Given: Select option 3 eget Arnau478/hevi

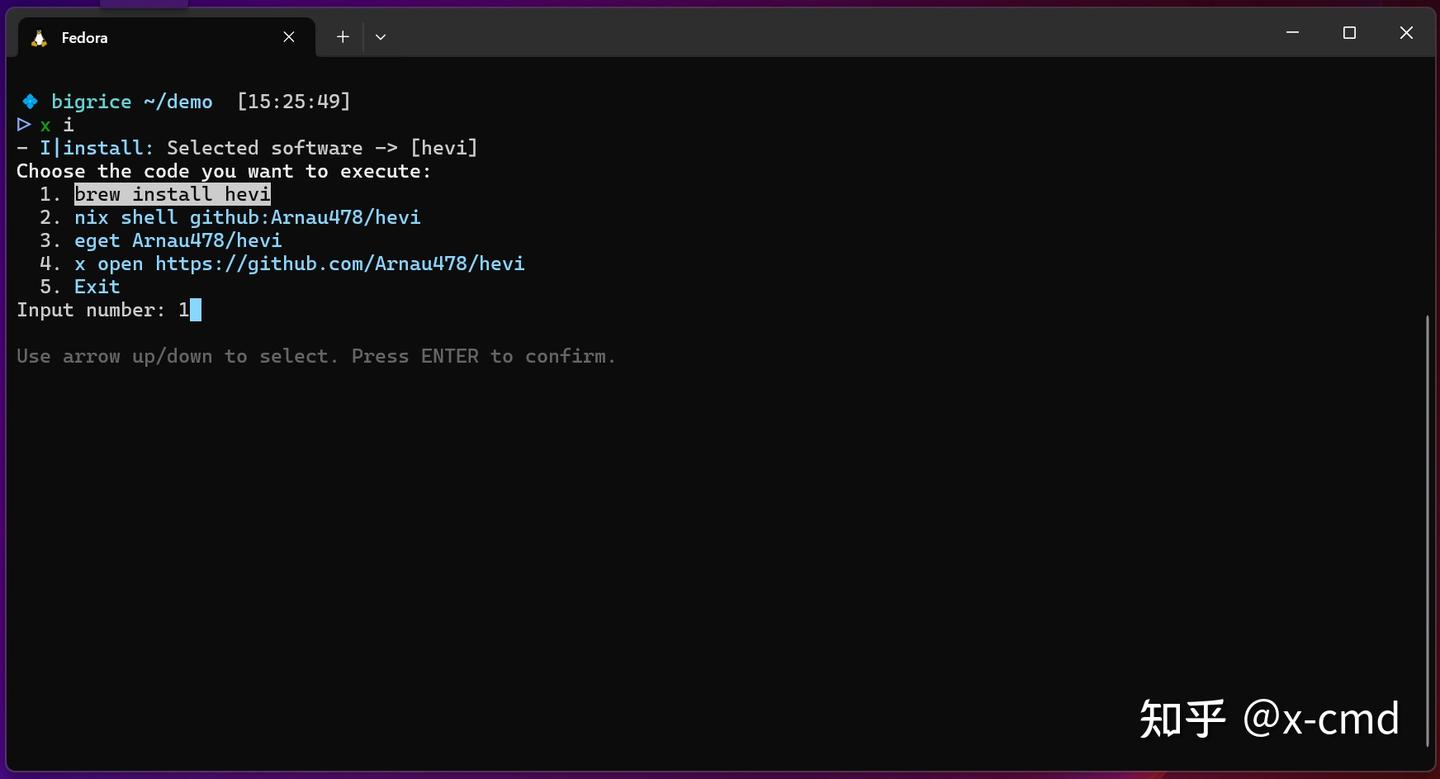Looking at the screenshot, I should point(178,240).
